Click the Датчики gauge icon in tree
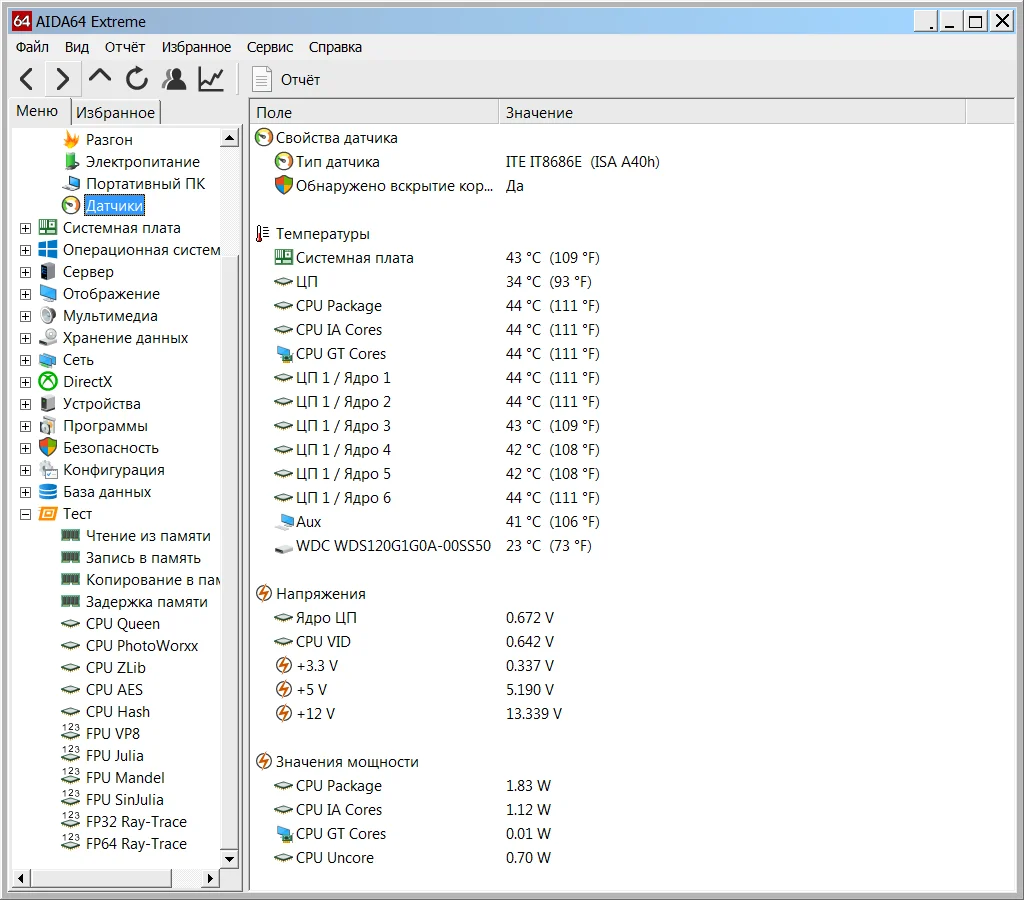The image size is (1024, 900). [x=71, y=205]
